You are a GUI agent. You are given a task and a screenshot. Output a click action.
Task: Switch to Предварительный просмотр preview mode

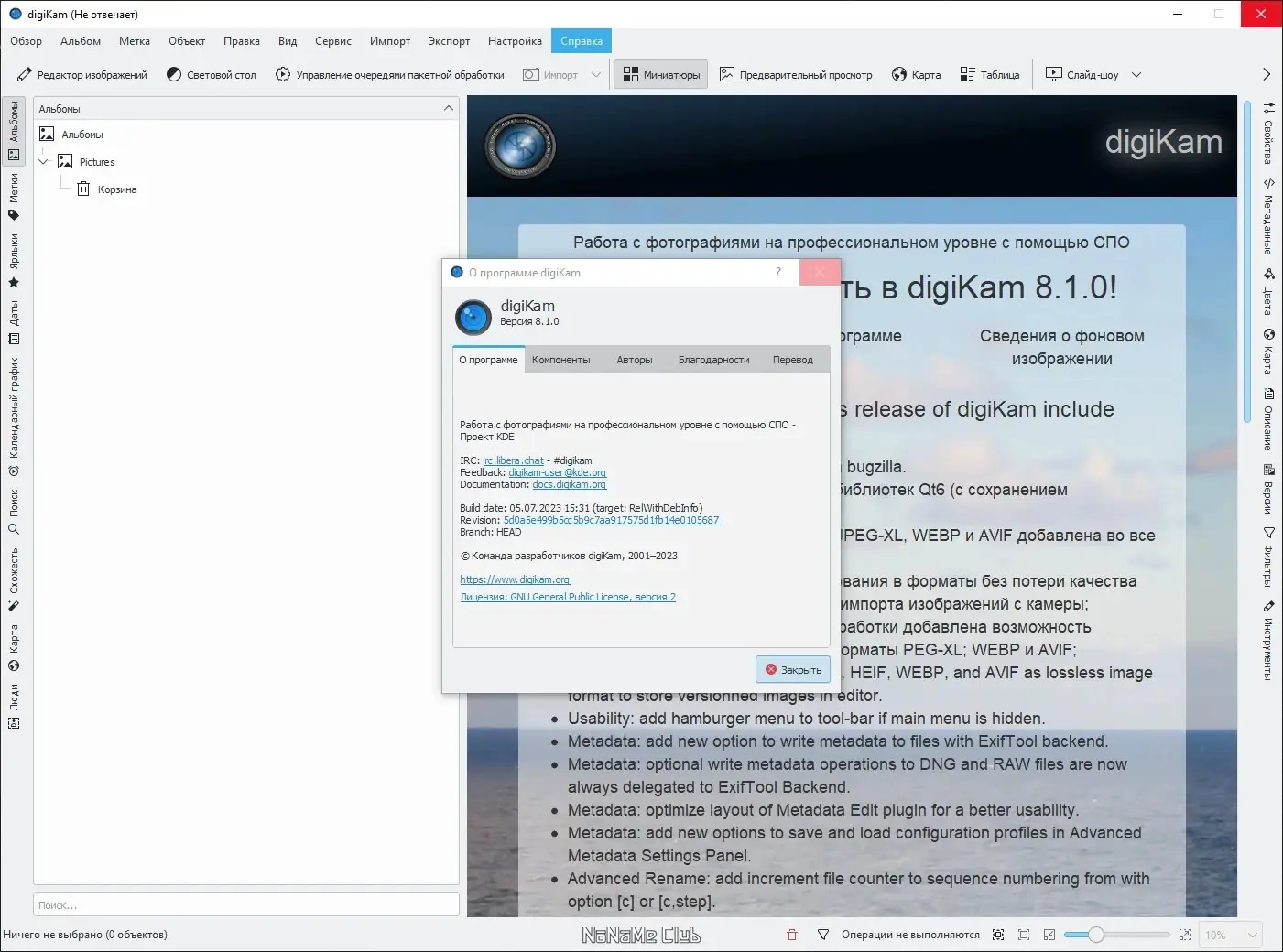pyautogui.click(x=795, y=75)
